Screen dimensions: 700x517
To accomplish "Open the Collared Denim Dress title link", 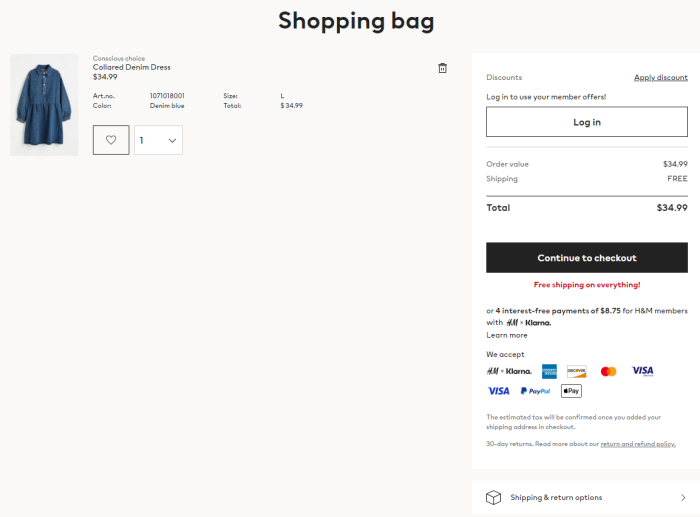I will click(132, 67).
